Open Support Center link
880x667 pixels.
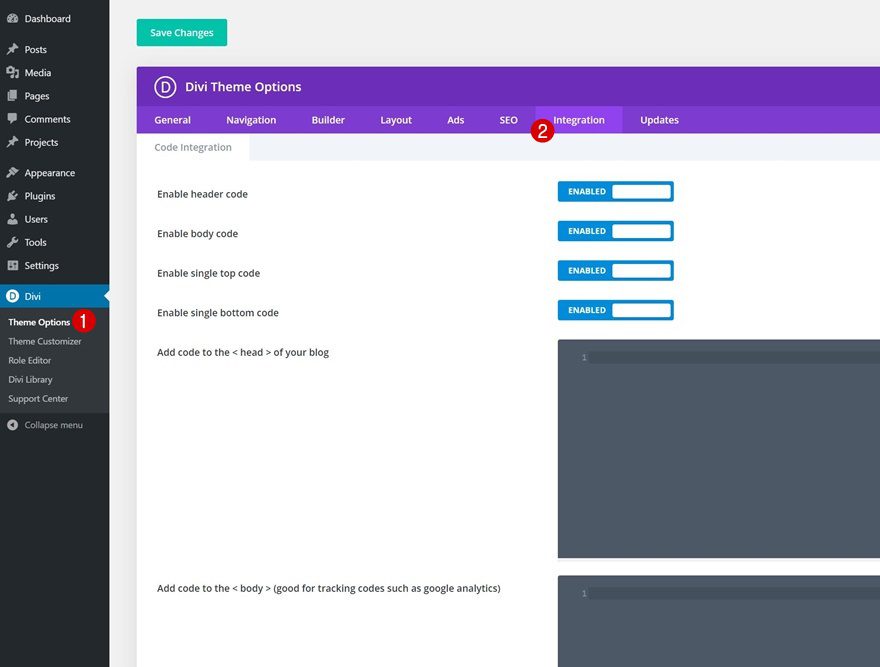[x=38, y=399]
